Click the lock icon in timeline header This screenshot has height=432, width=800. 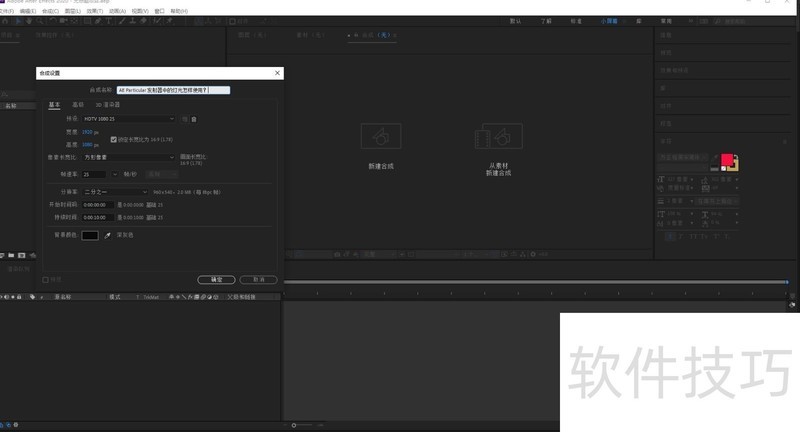[19, 297]
